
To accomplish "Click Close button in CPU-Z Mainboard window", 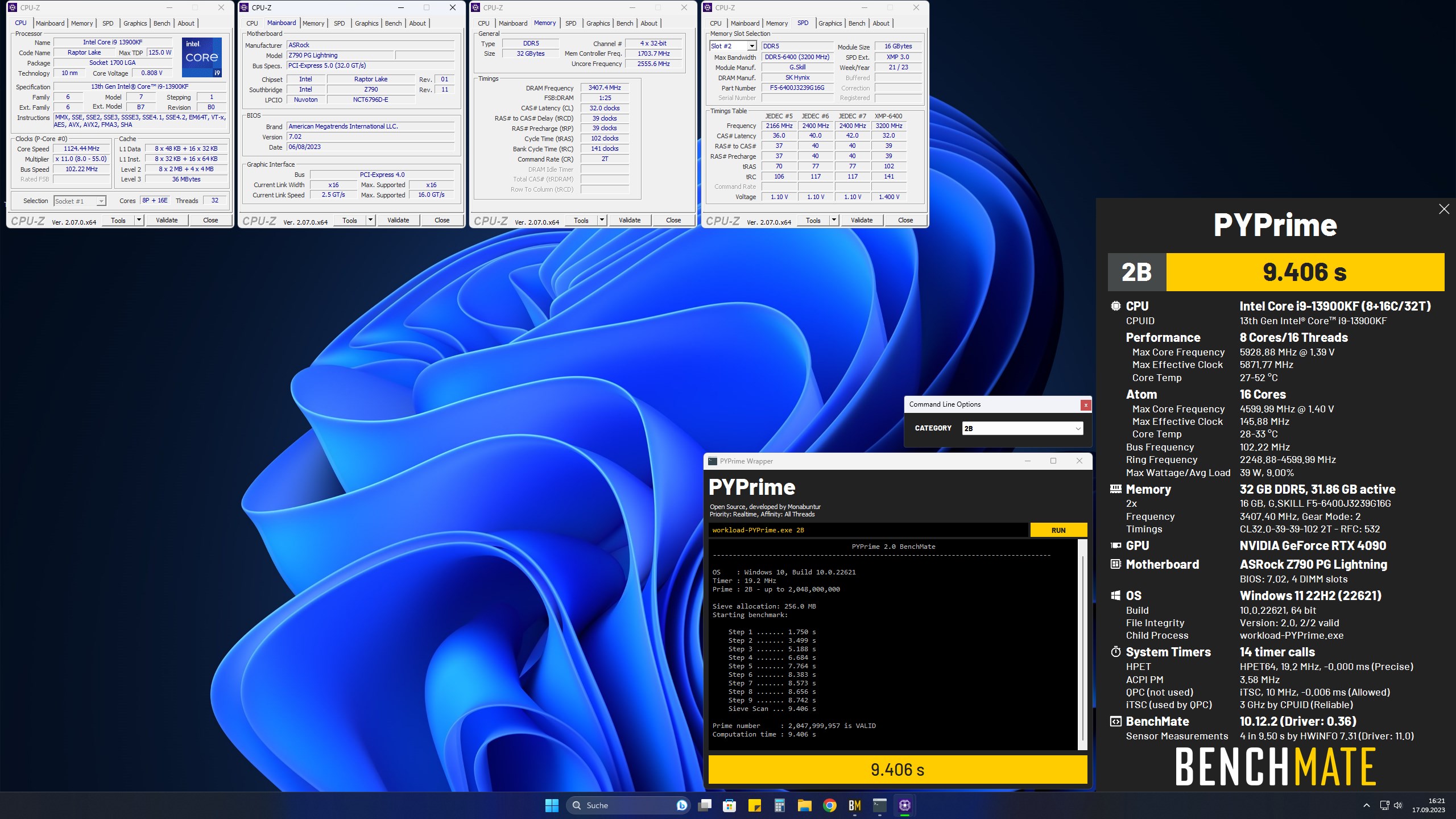I will pyautogui.click(x=442, y=220).
